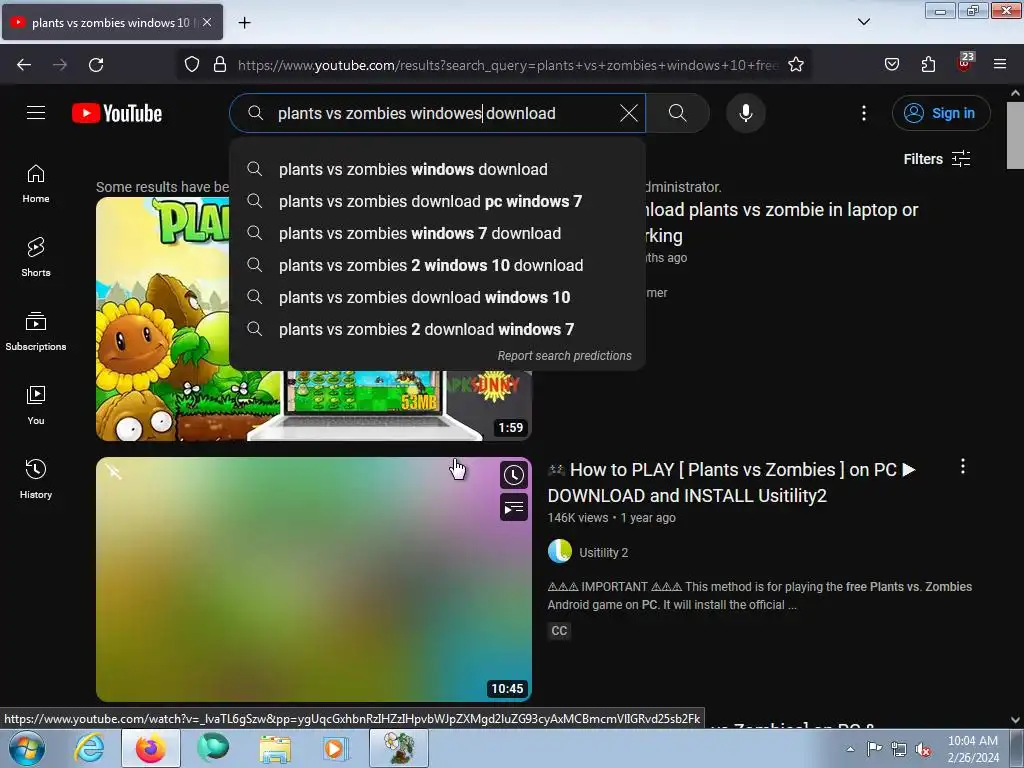Image resolution: width=1024 pixels, height=768 pixels.
Task: Open the Usitility 2 channel name link
Action: [x=603, y=552]
